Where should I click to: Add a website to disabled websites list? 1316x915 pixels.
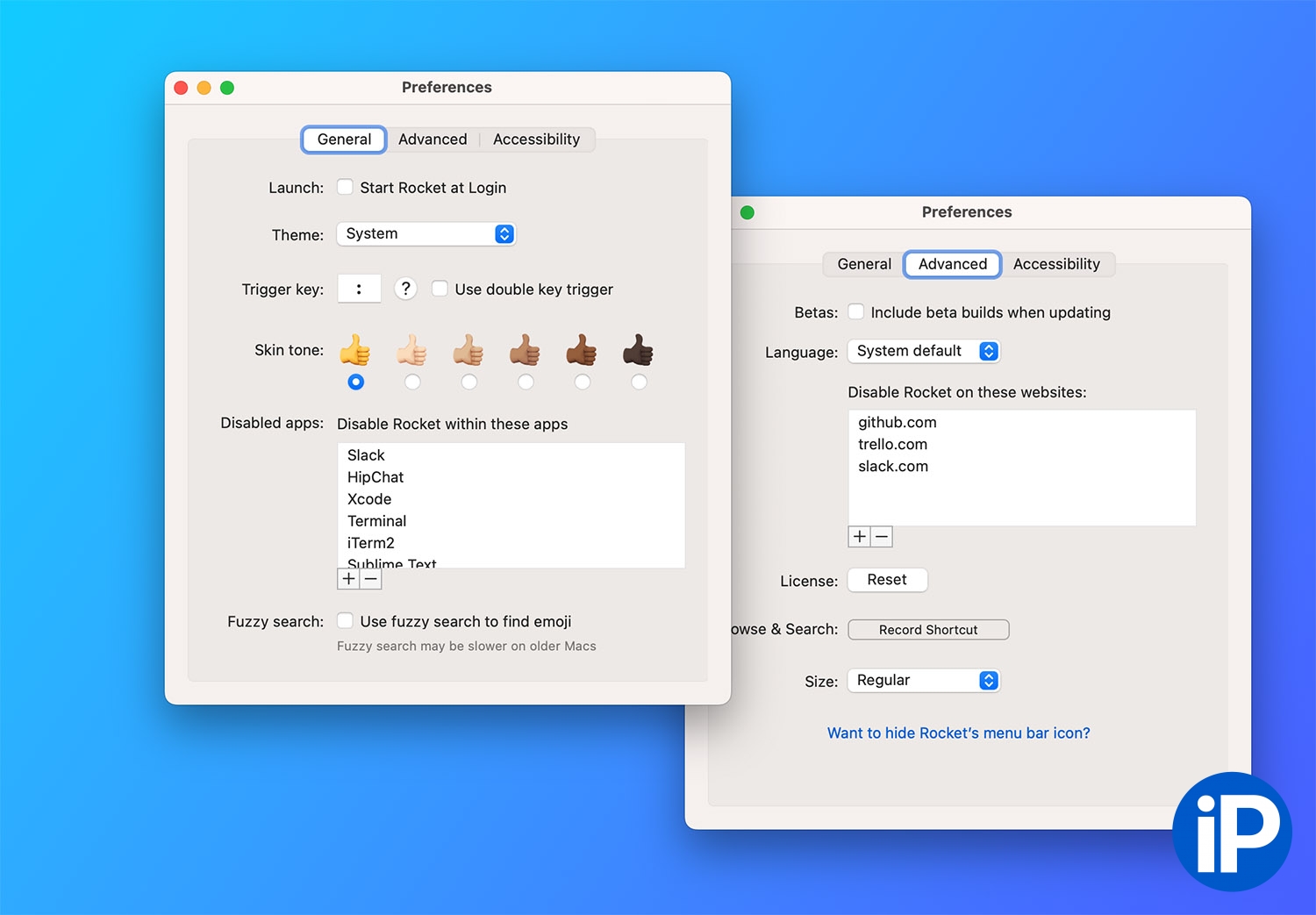pos(860,537)
